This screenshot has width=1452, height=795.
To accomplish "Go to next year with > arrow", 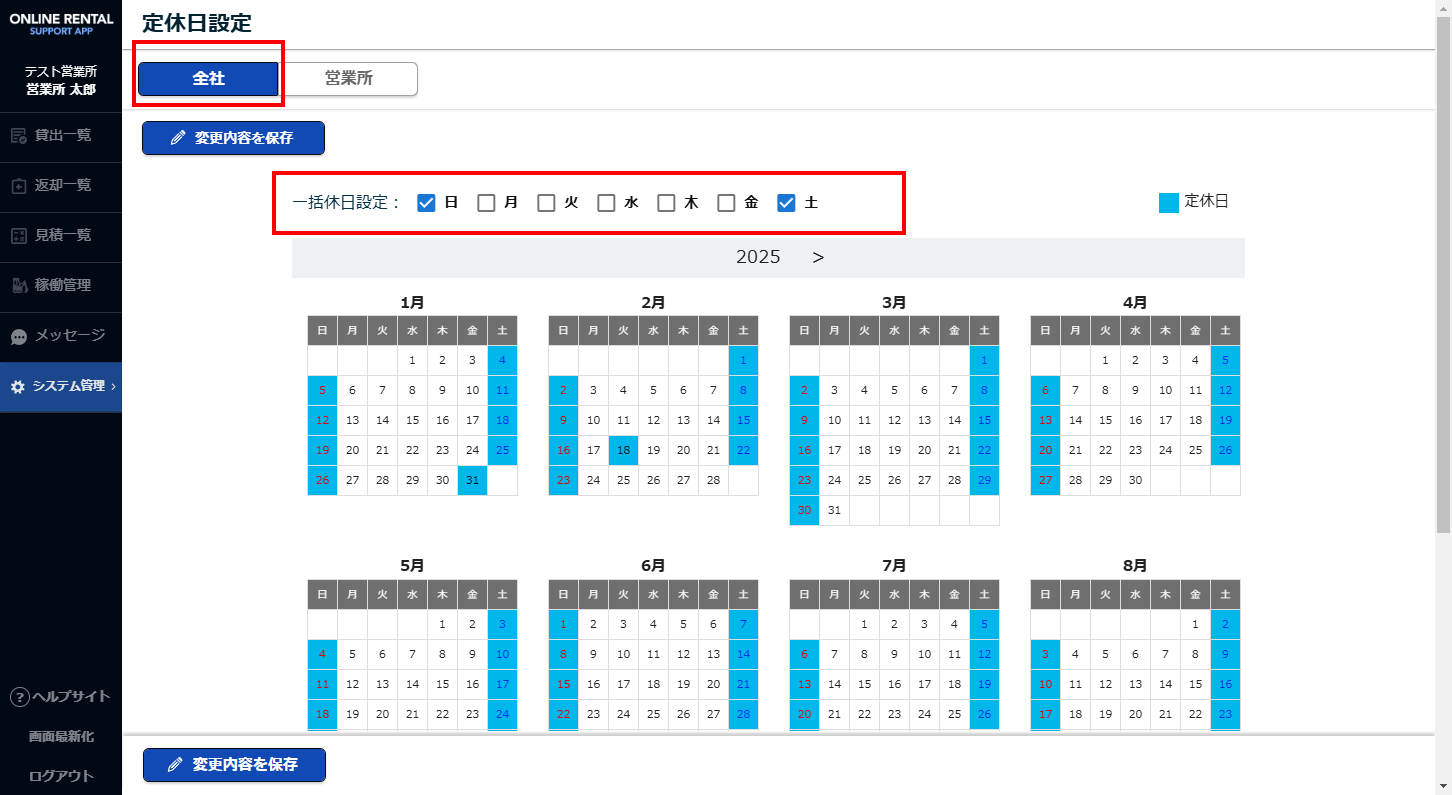I will [818, 257].
